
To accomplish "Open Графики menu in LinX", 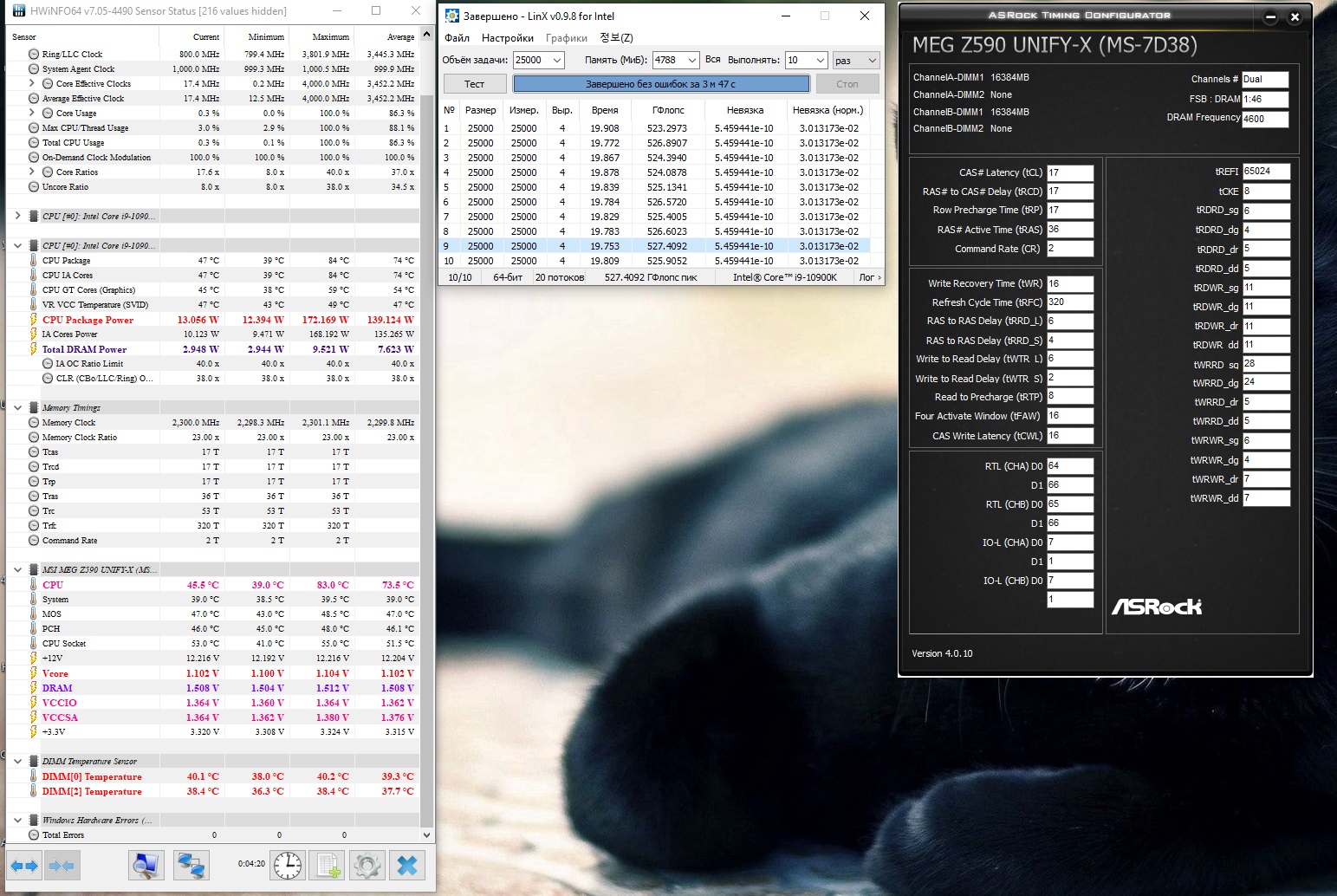I will click(x=567, y=38).
